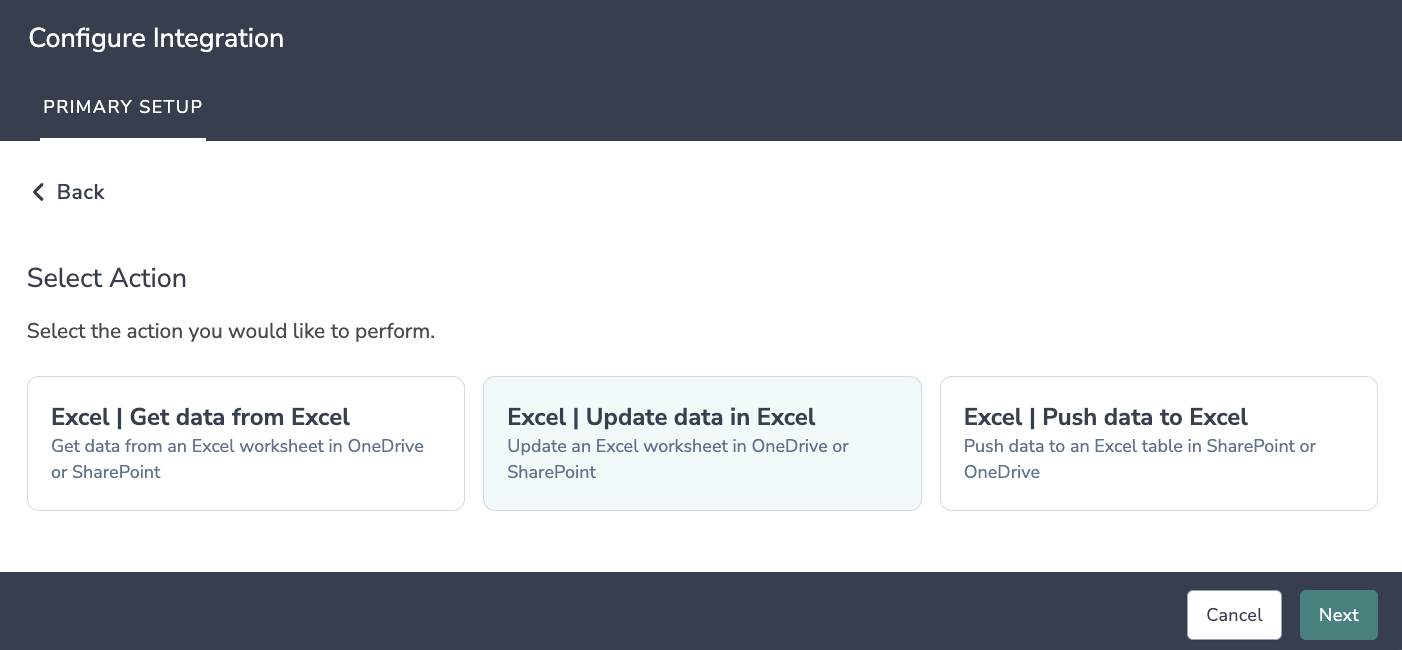The height and width of the screenshot is (650, 1402).
Task: Click the Back link text
Action: point(80,192)
